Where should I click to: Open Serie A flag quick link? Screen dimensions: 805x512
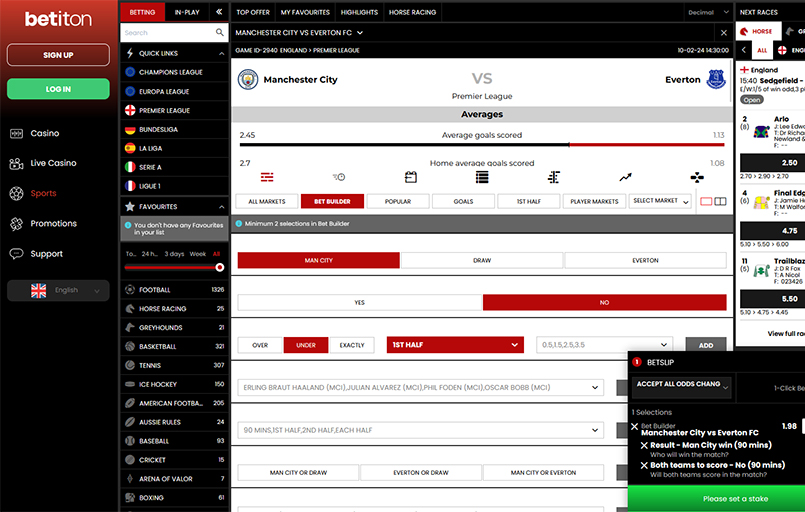tap(130, 167)
